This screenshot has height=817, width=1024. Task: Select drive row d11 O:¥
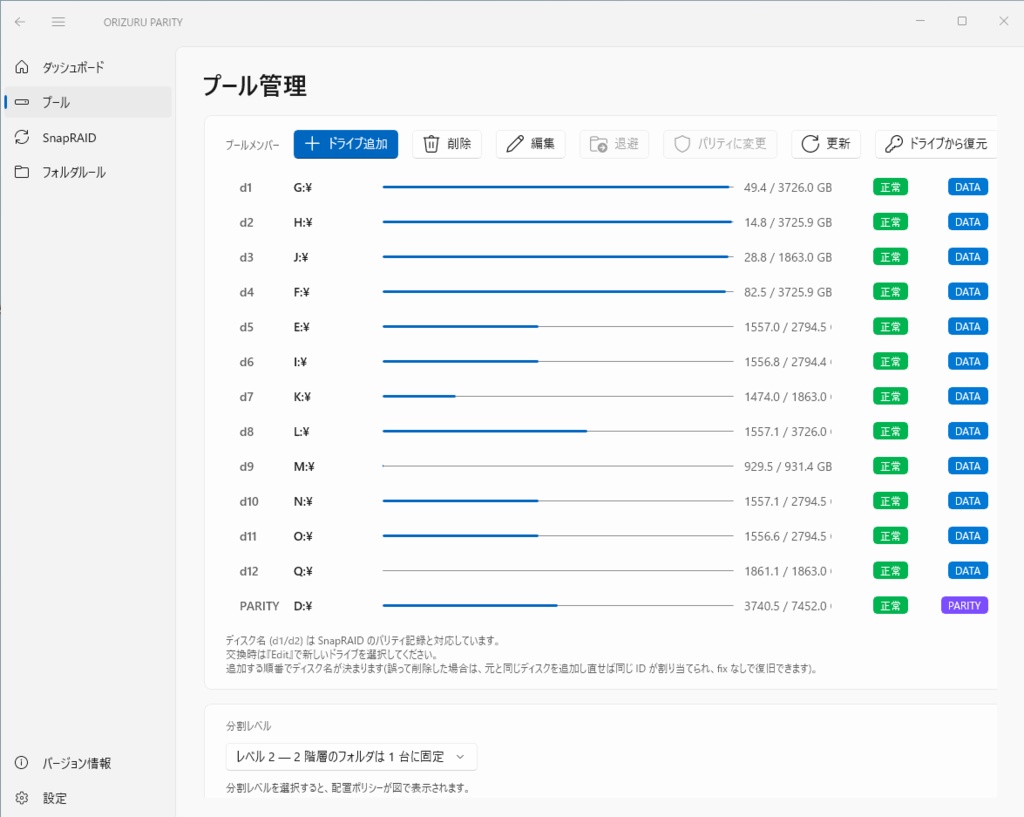click(x=611, y=536)
